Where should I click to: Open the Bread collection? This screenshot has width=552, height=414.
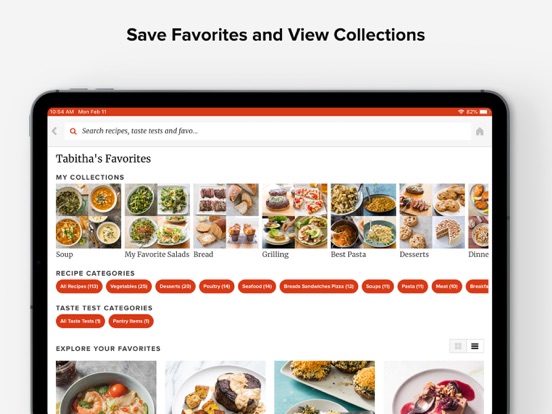point(226,221)
